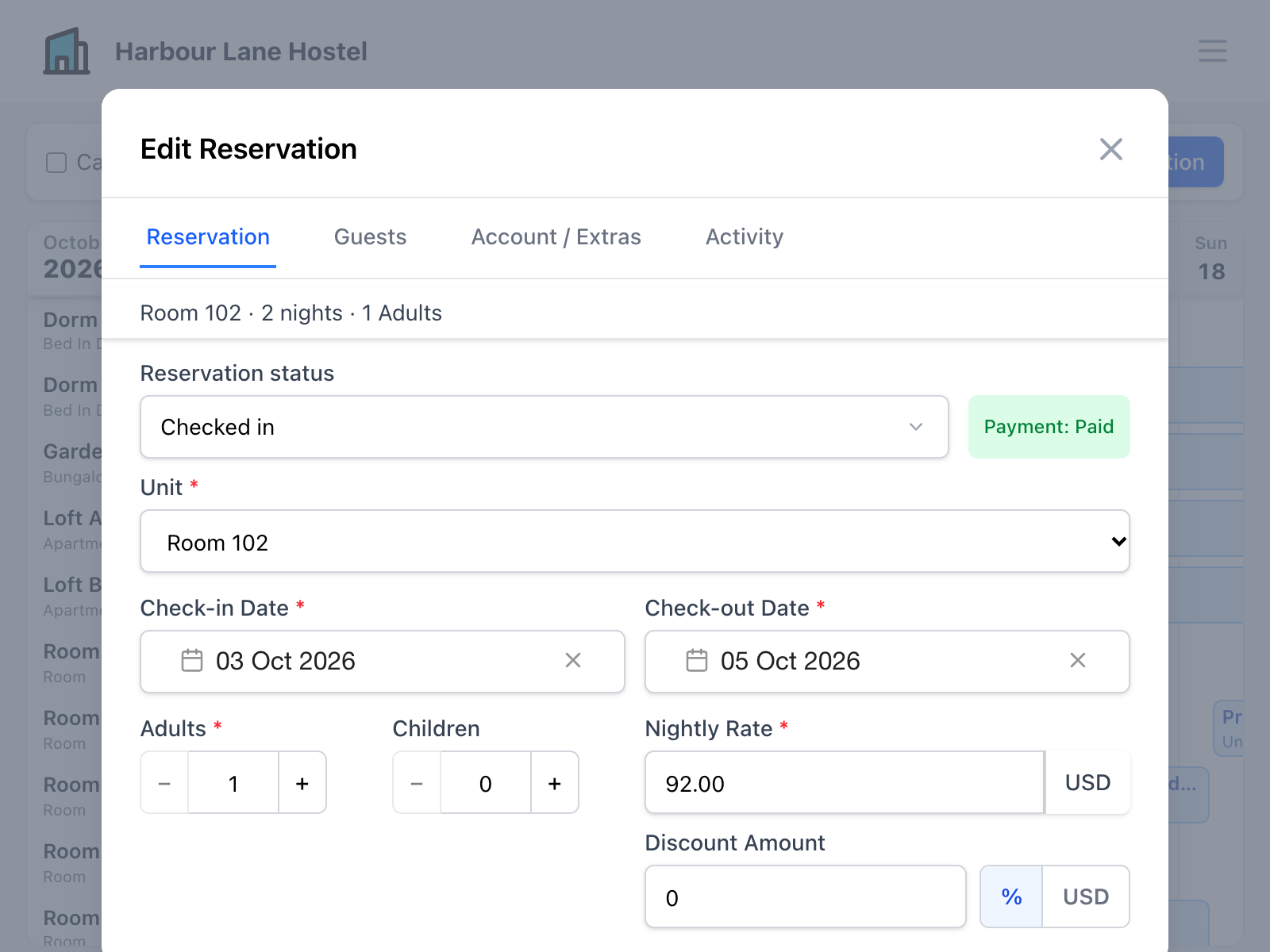Image resolution: width=1270 pixels, height=952 pixels.
Task: Open the Activity tab
Action: pyautogui.click(x=745, y=237)
